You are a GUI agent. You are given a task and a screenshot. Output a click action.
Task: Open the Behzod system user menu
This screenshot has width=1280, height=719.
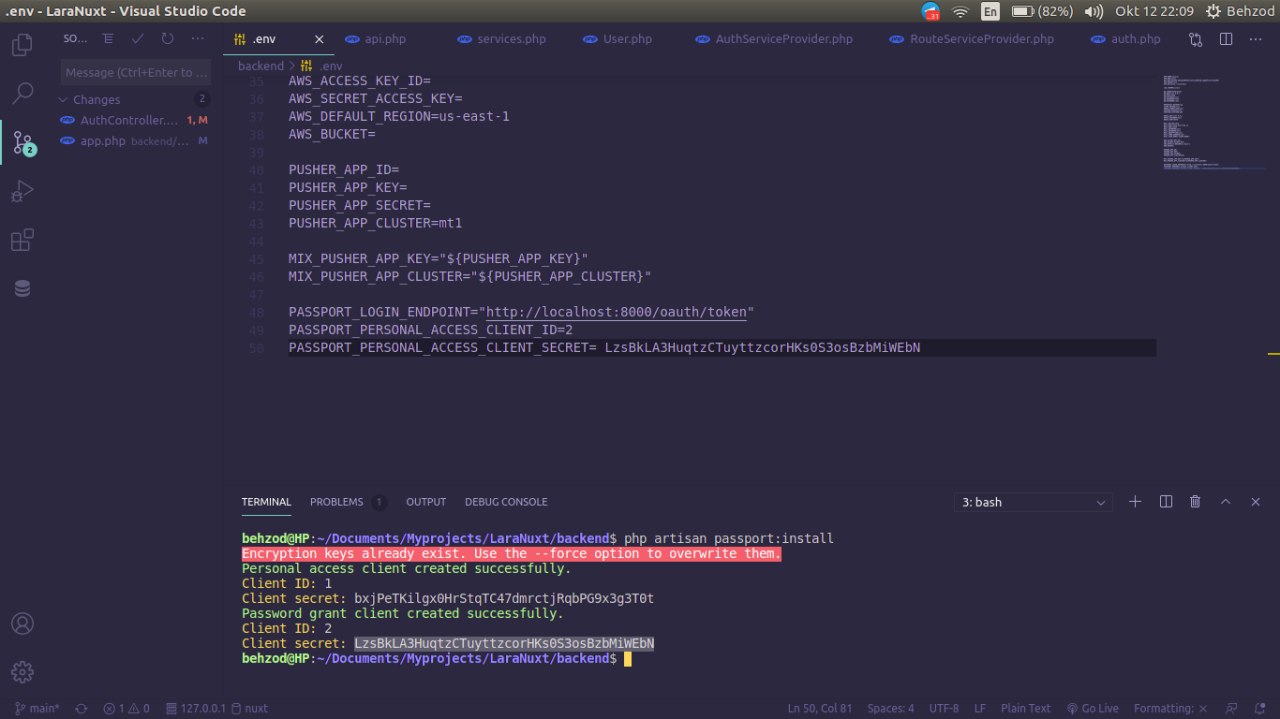pos(1239,12)
